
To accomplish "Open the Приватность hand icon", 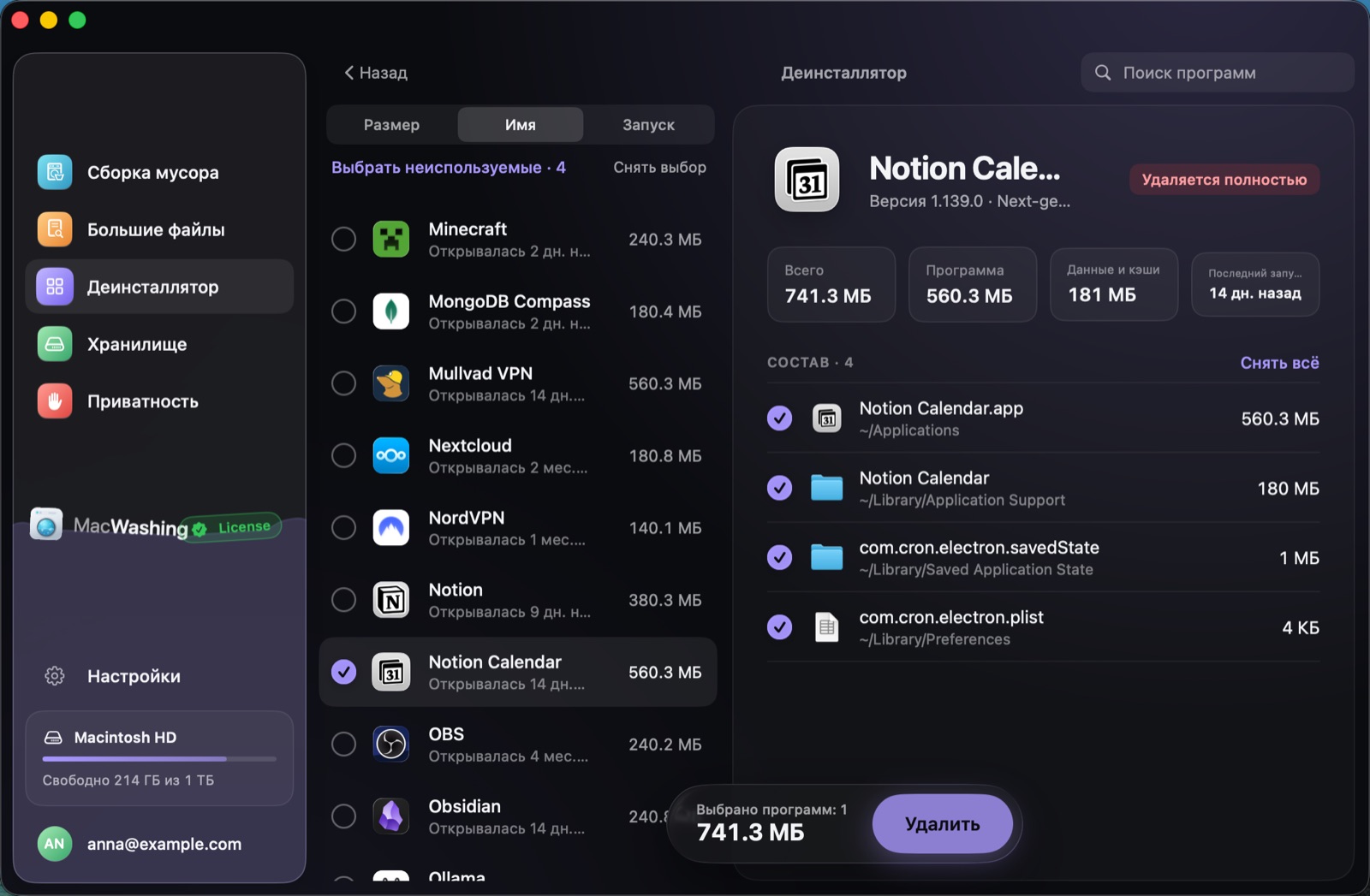I will (x=55, y=401).
